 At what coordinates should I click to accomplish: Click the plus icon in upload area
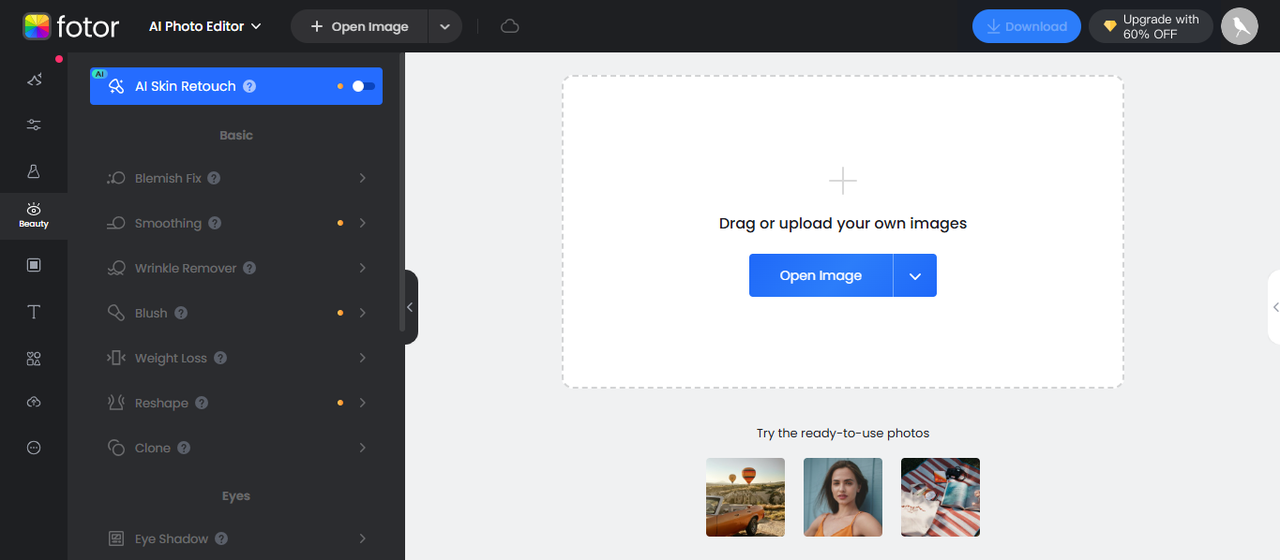click(x=843, y=181)
